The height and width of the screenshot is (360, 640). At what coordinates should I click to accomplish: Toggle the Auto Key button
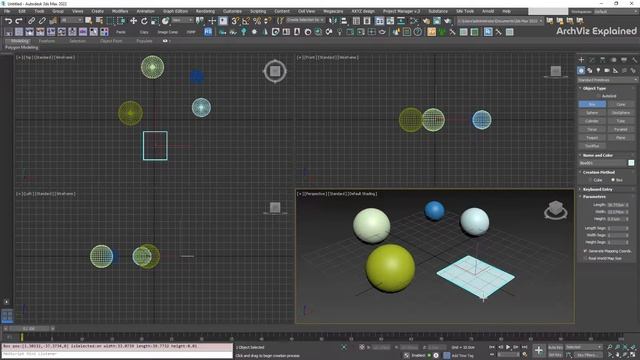(x=555, y=347)
